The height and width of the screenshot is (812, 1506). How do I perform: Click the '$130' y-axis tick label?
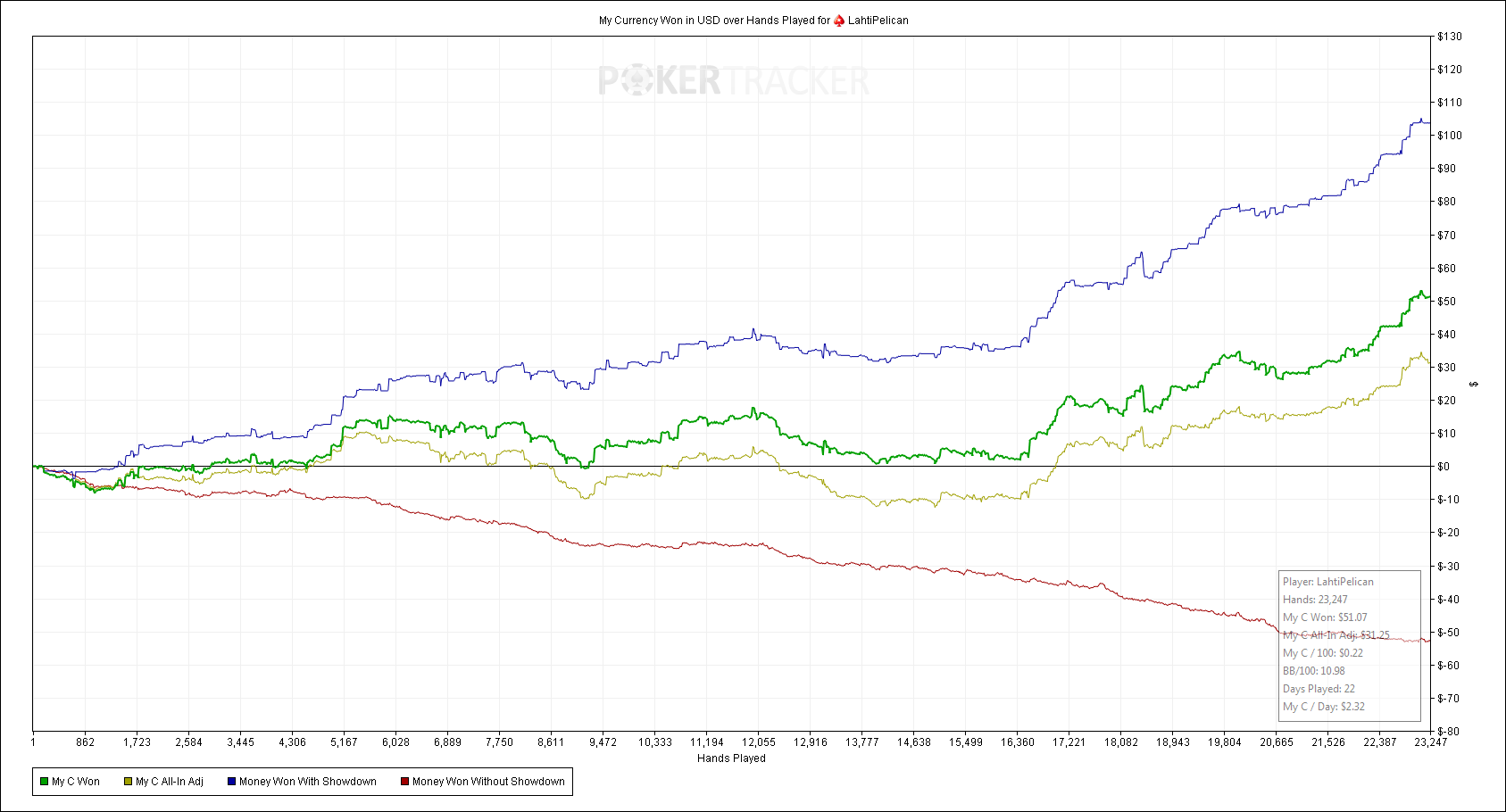coord(1450,37)
